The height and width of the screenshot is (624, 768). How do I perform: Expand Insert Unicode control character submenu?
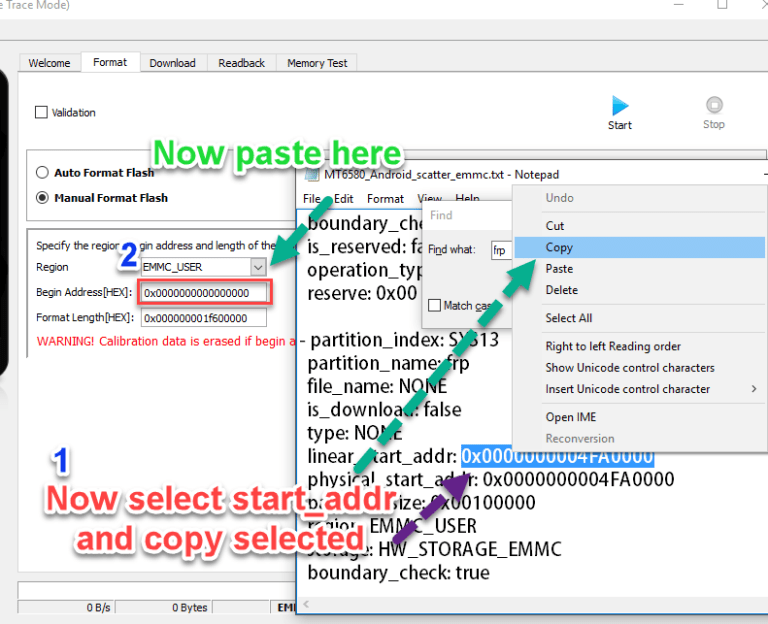[x=754, y=389]
